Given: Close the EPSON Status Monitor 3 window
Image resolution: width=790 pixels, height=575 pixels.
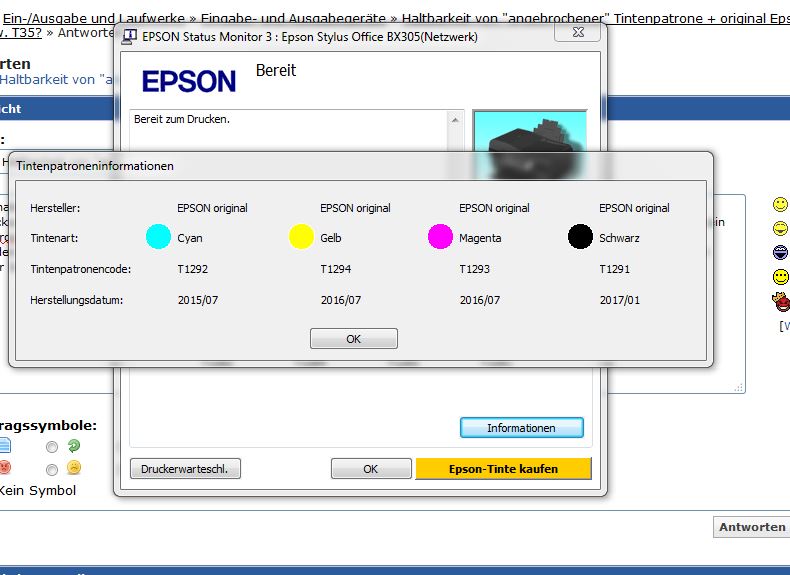Looking at the screenshot, I should [578, 32].
